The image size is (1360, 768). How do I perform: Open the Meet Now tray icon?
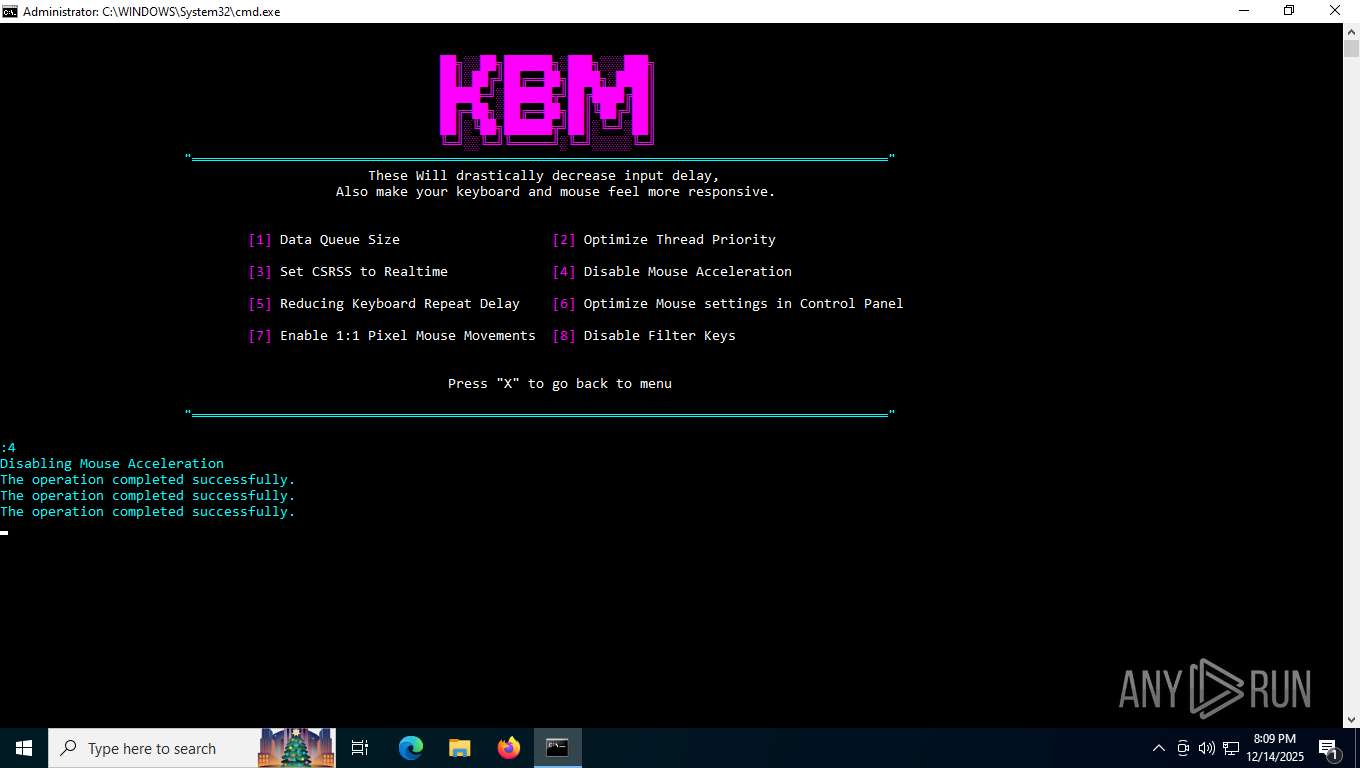(1183, 748)
